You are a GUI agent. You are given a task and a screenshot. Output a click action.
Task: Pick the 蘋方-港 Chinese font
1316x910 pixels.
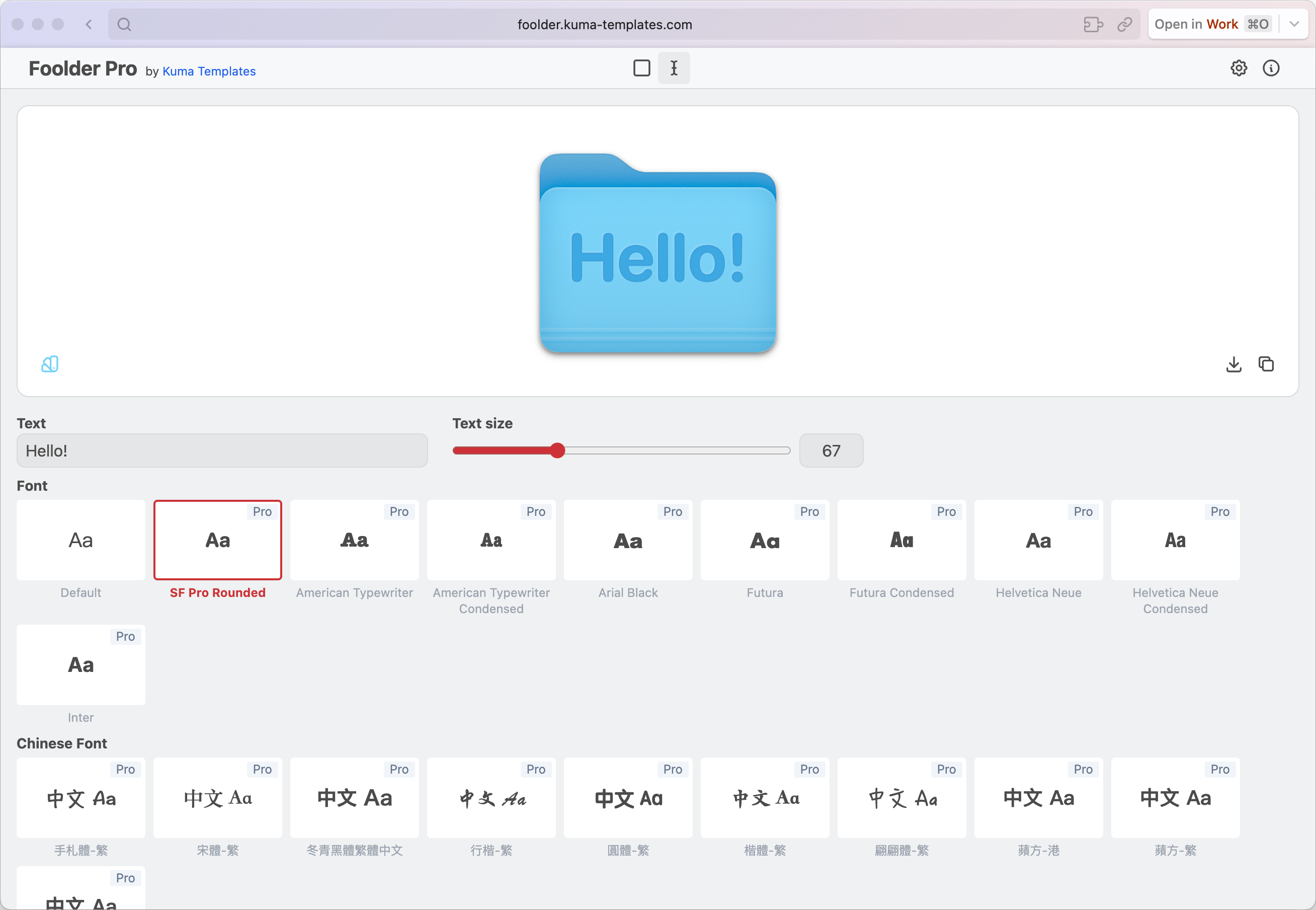tap(1038, 798)
